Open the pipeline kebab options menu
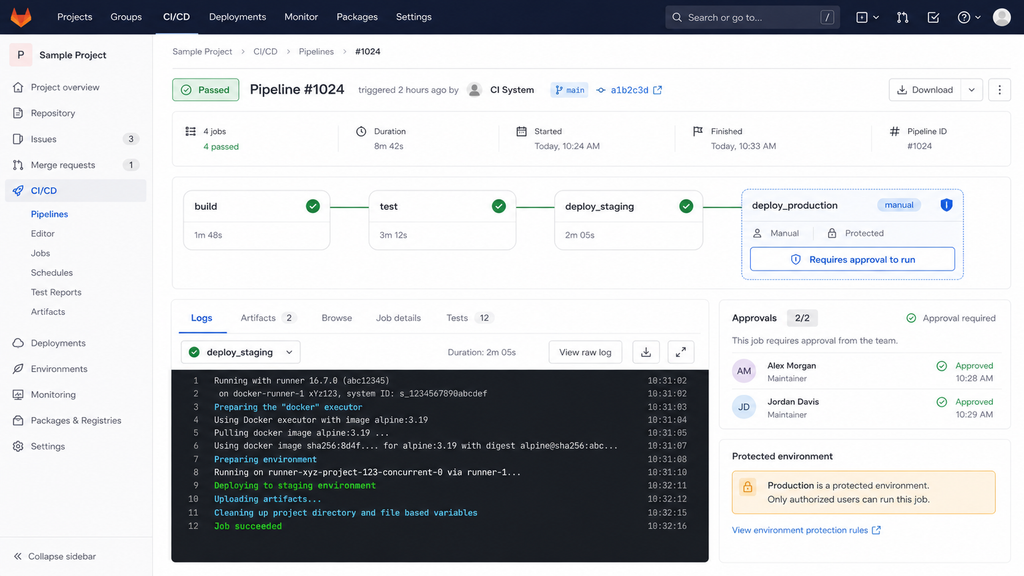The width and height of the screenshot is (1024, 576). (999, 90)
